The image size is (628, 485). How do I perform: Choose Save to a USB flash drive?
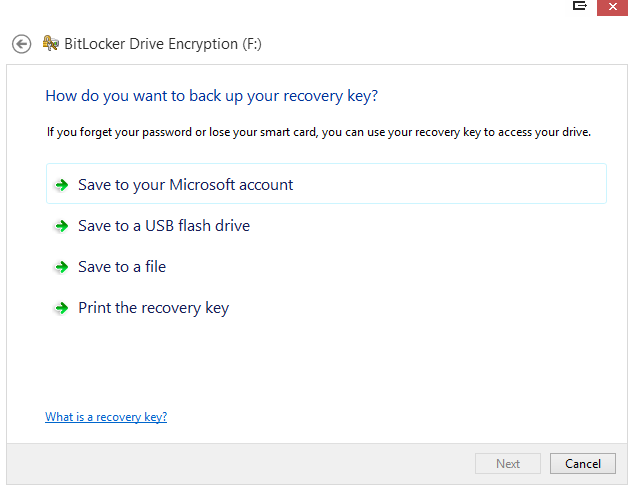164,226
